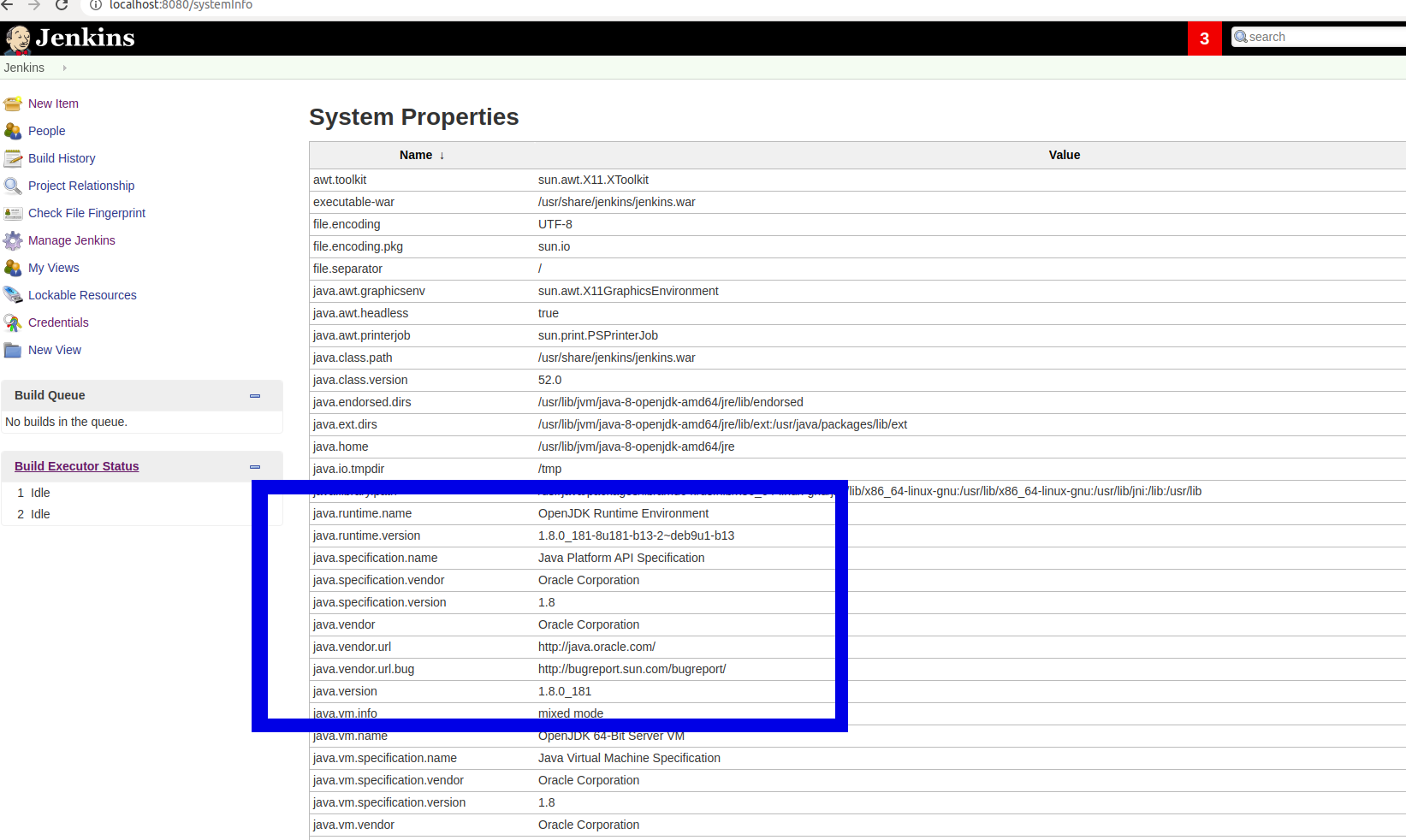
Task: Click the Check File Fingerprint icon
Action: pos(13,213)
